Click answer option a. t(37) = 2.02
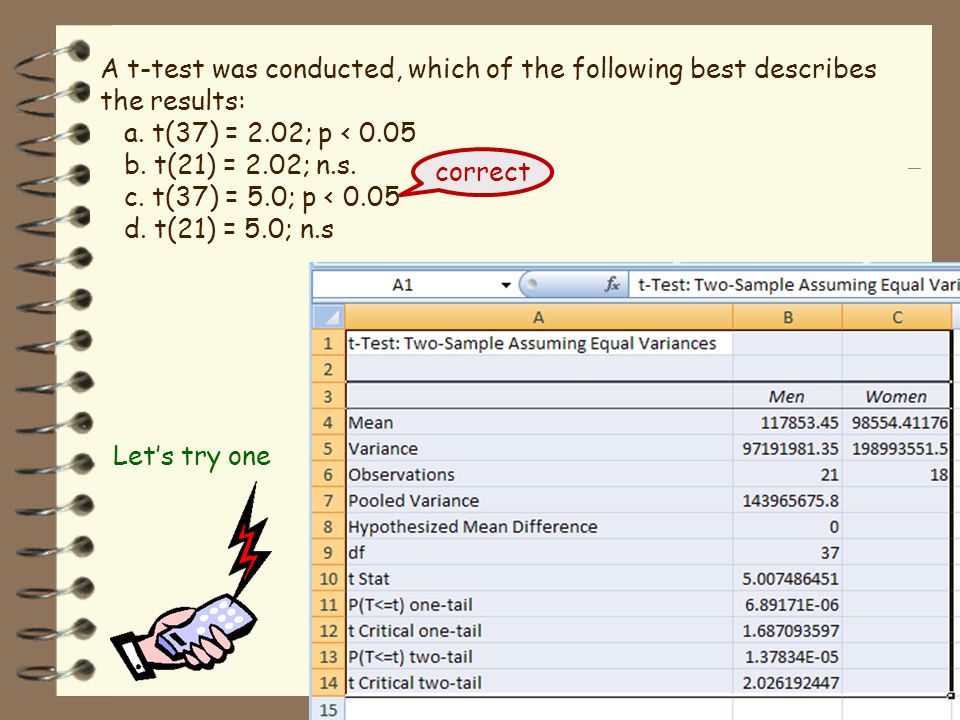This screenshot has width=960, height=720. [x=269, y=133]
